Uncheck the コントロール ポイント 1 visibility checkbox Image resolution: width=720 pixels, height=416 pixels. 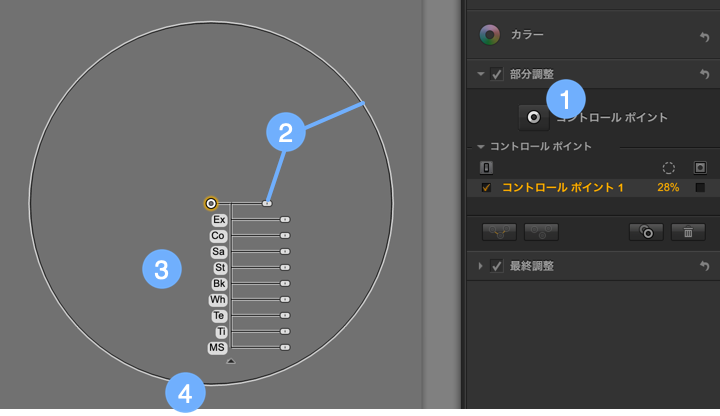click(486, 187)
